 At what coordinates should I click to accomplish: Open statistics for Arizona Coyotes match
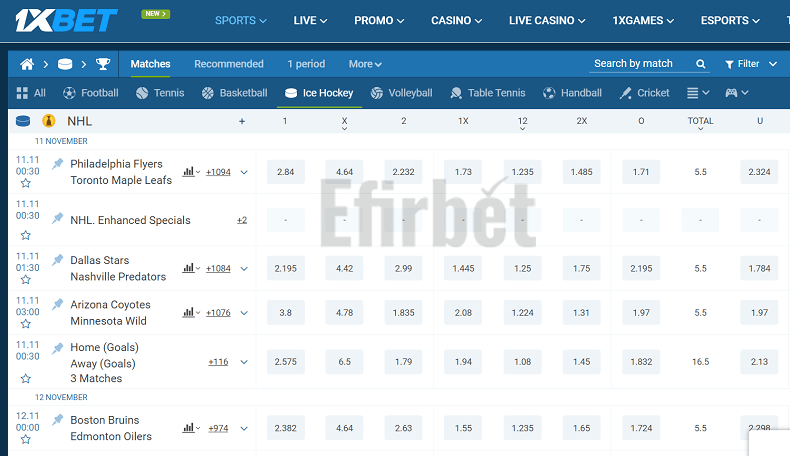pyautogui.click(x=191, y=312)
